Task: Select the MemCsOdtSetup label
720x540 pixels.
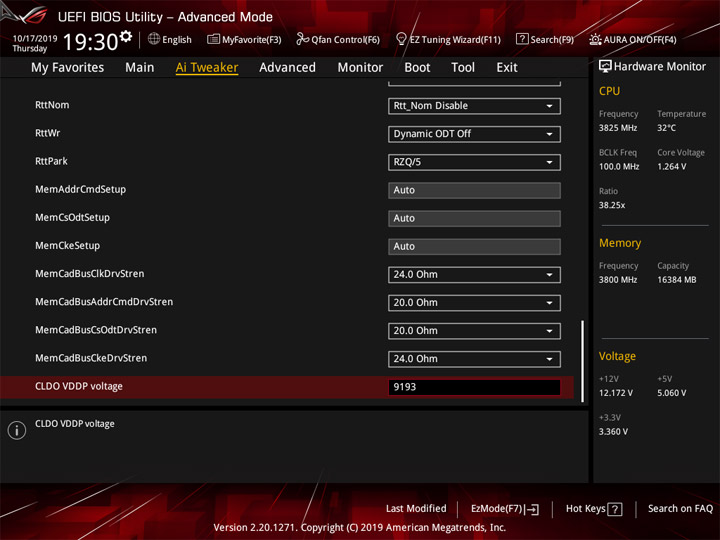Action: (x=73, y=218)
